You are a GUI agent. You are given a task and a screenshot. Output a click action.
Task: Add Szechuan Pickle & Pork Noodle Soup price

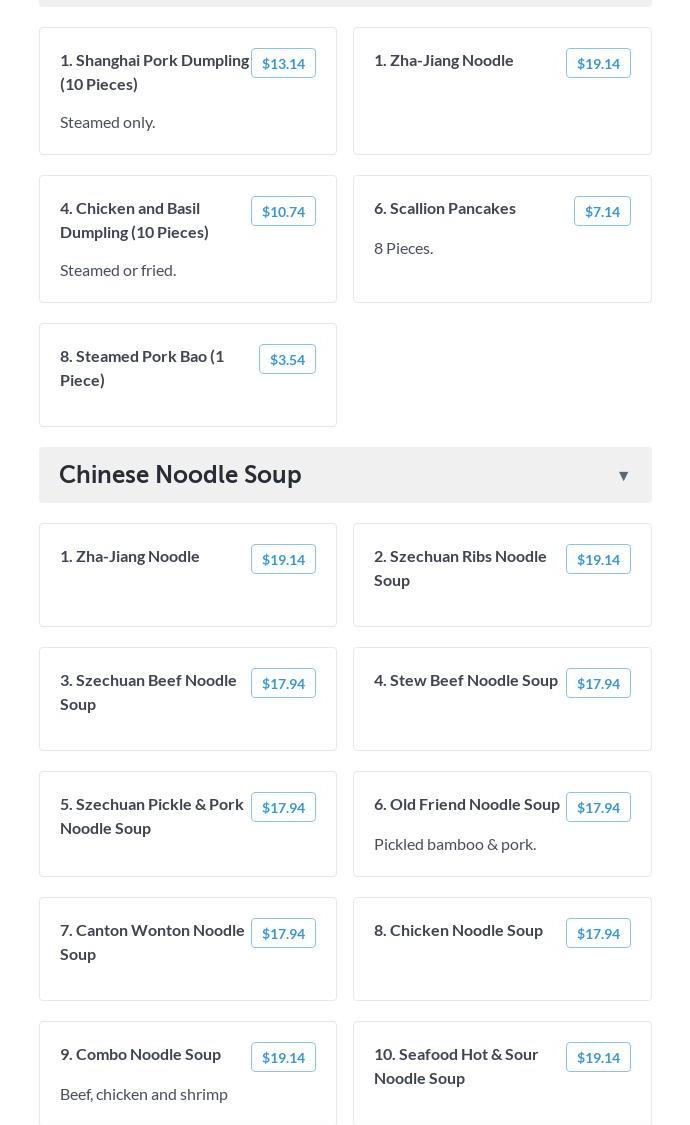(283, 807)
